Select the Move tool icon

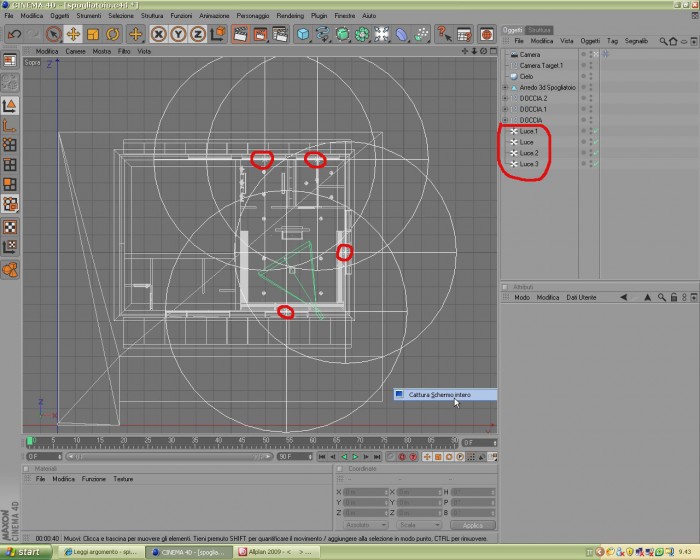(x=73, y=34)
